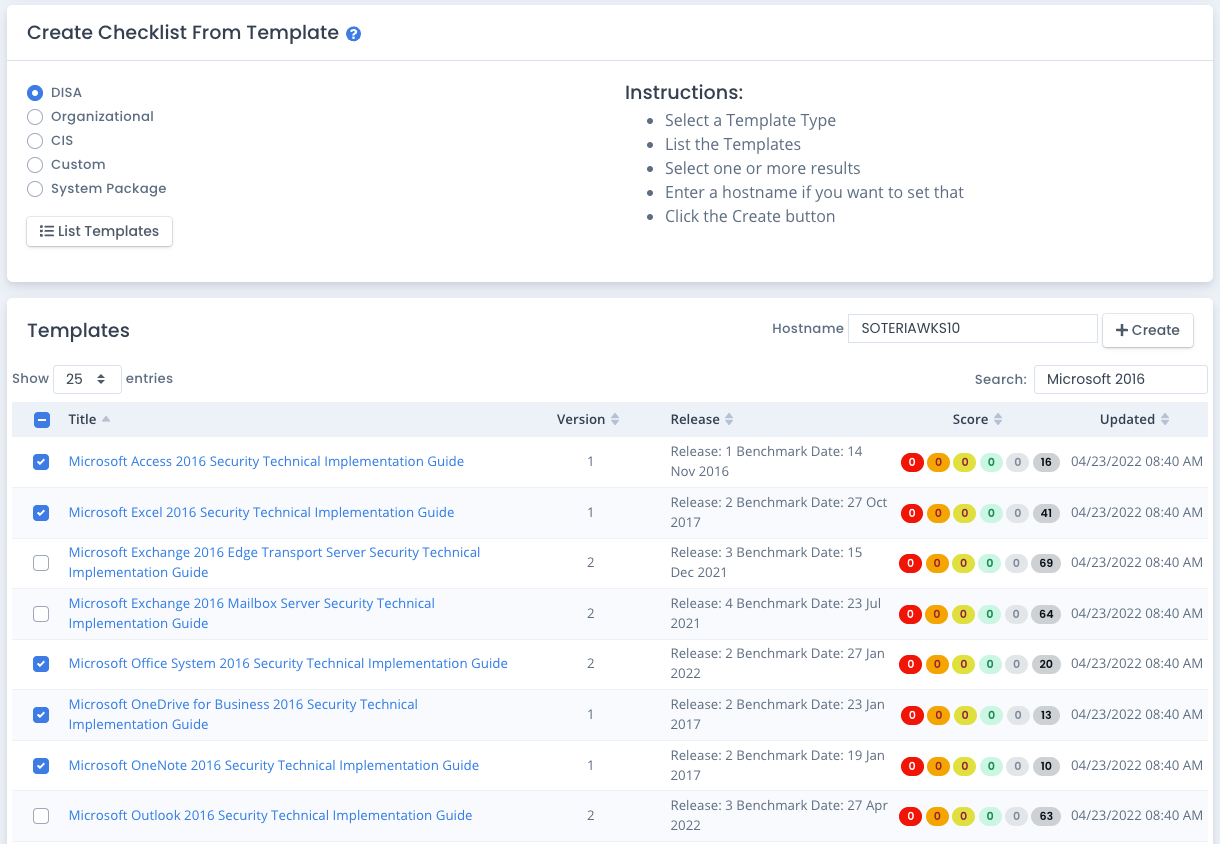1220x844 pixels.
Task: Click the Search field containing Microsoft 2016
Action: (1120, 379)
